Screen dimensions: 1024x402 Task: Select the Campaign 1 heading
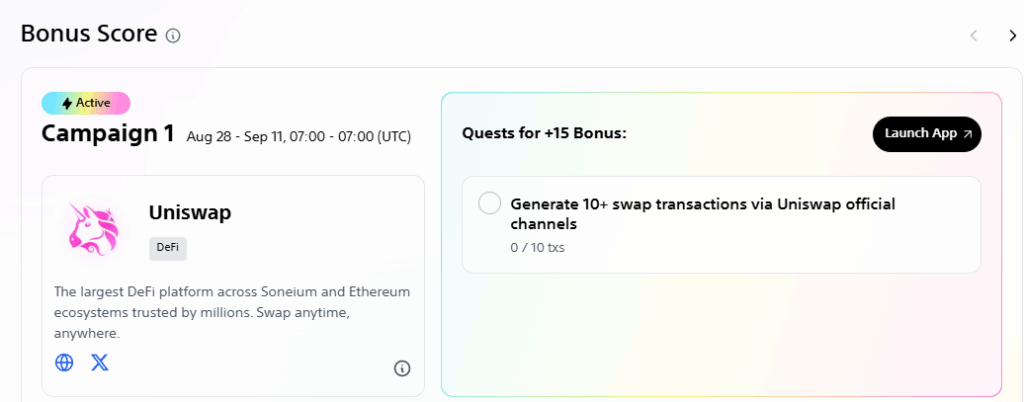click(x=108, y=134)
